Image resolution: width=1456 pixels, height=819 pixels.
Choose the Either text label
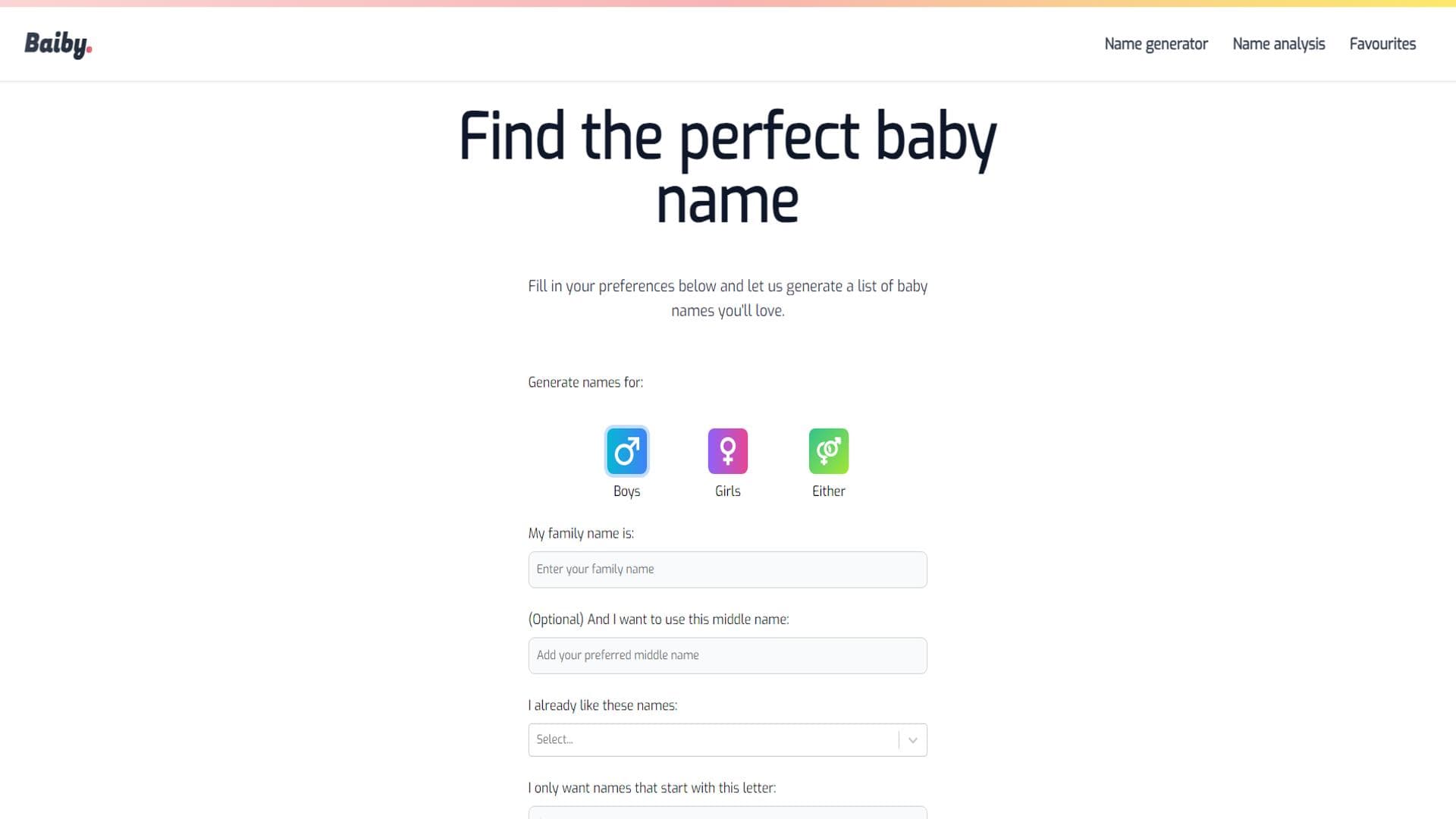click(828, 491)
